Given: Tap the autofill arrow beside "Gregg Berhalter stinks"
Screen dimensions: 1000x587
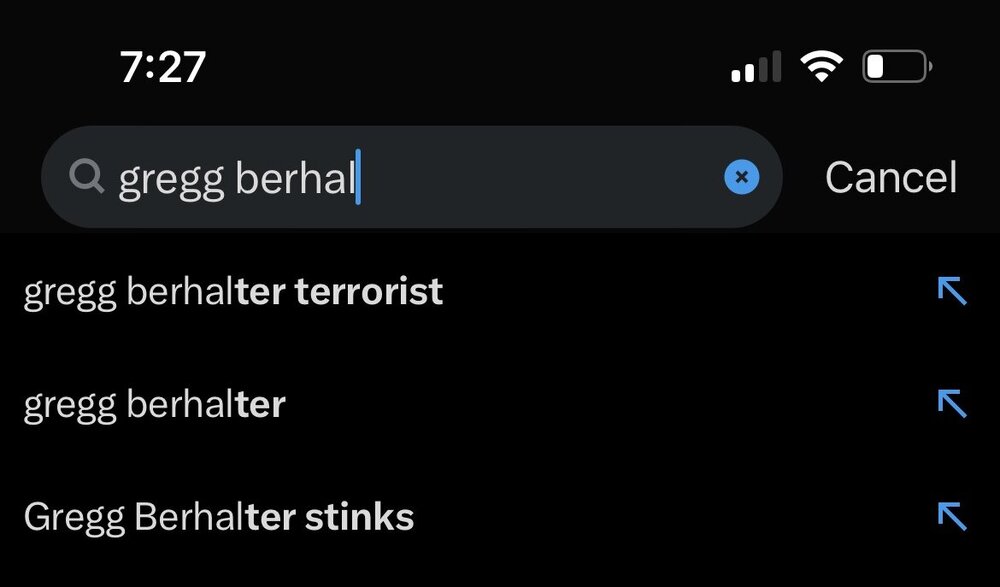Looking at the screenshot, I should [951, 516].
